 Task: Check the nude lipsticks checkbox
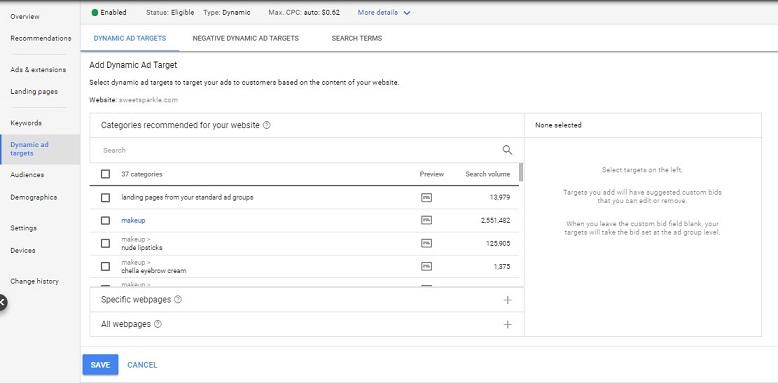click(x=105, y=243)
